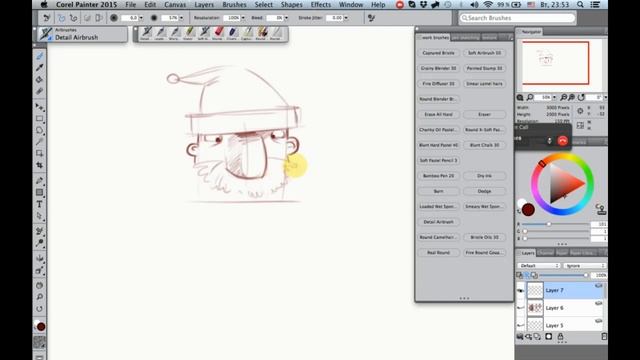Click zoom out icon in Navigator
Screen dimensions: 640x360
tap(563, 97)
